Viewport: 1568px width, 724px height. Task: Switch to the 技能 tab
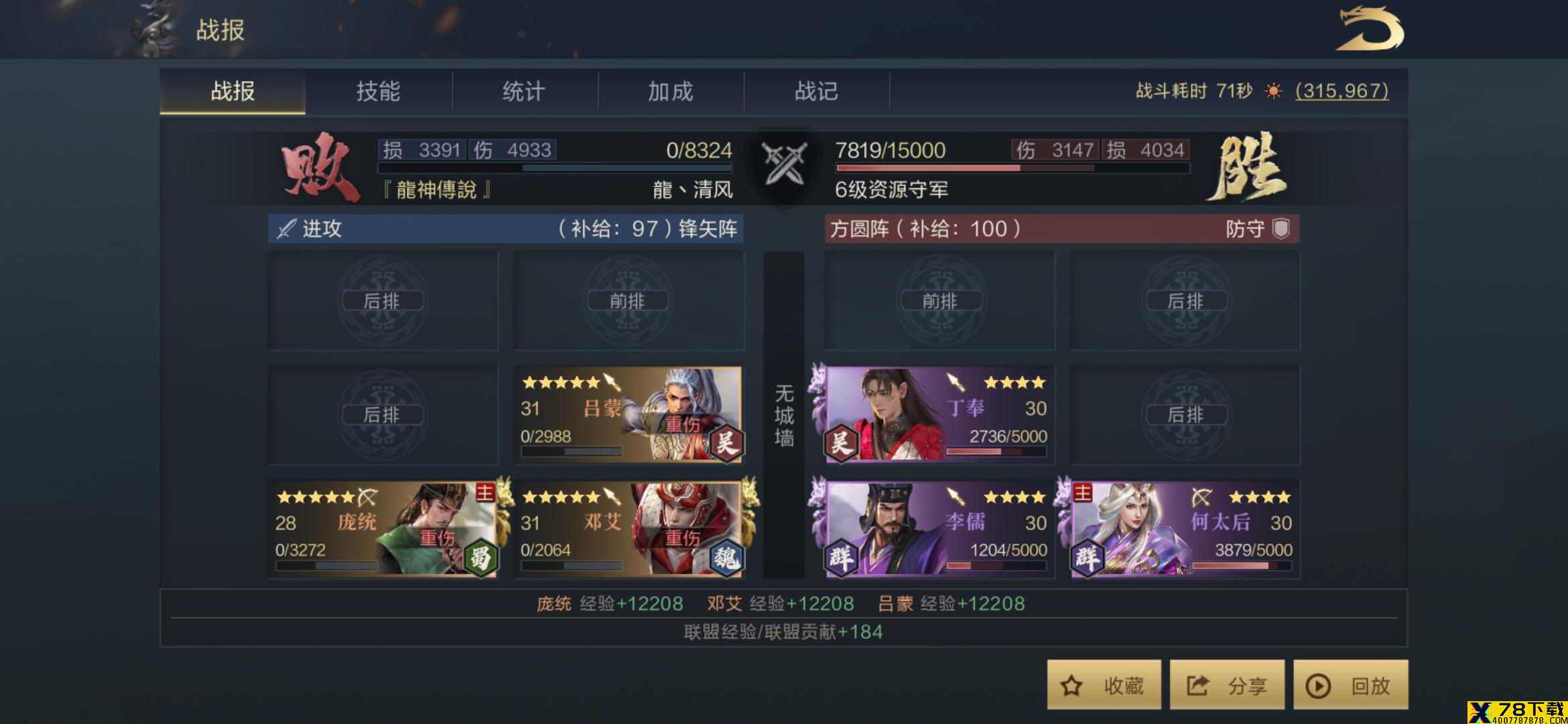click(379, 91)
